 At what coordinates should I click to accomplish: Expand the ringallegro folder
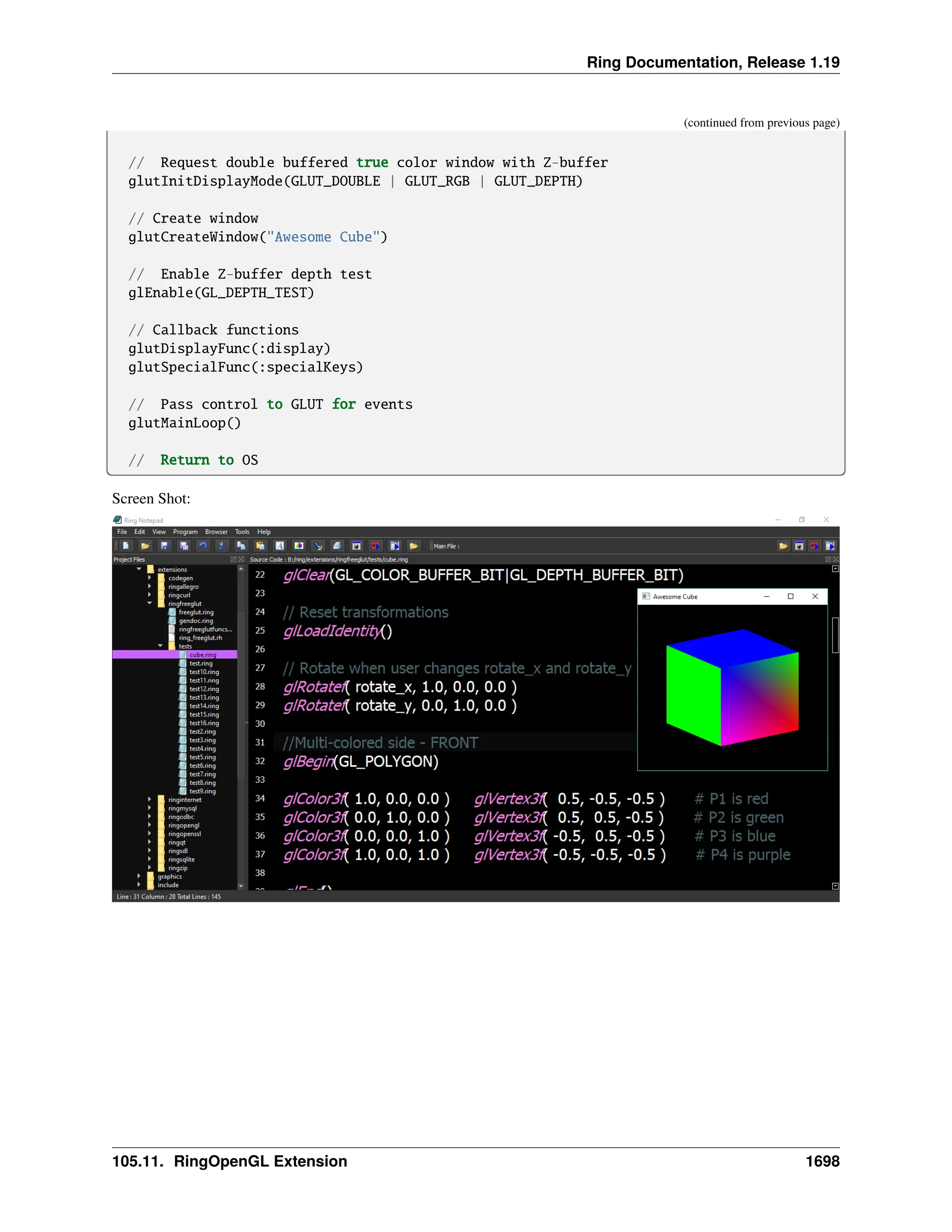click(150, 586)
